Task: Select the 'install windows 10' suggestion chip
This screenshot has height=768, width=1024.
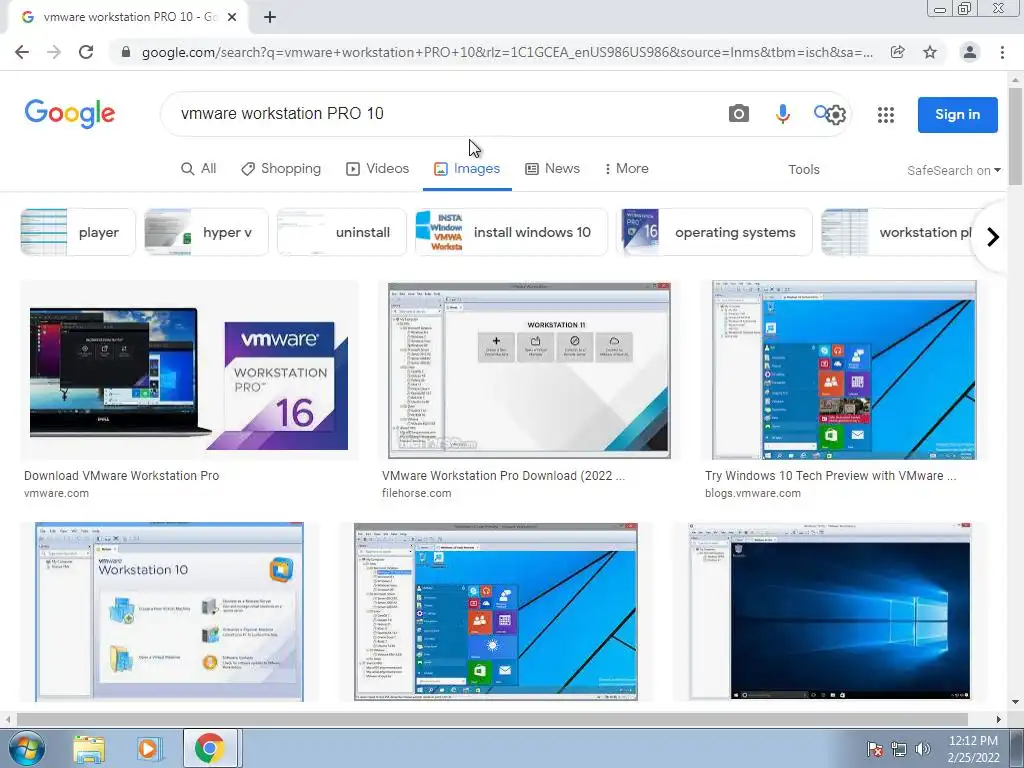Action: click(511, 232)
